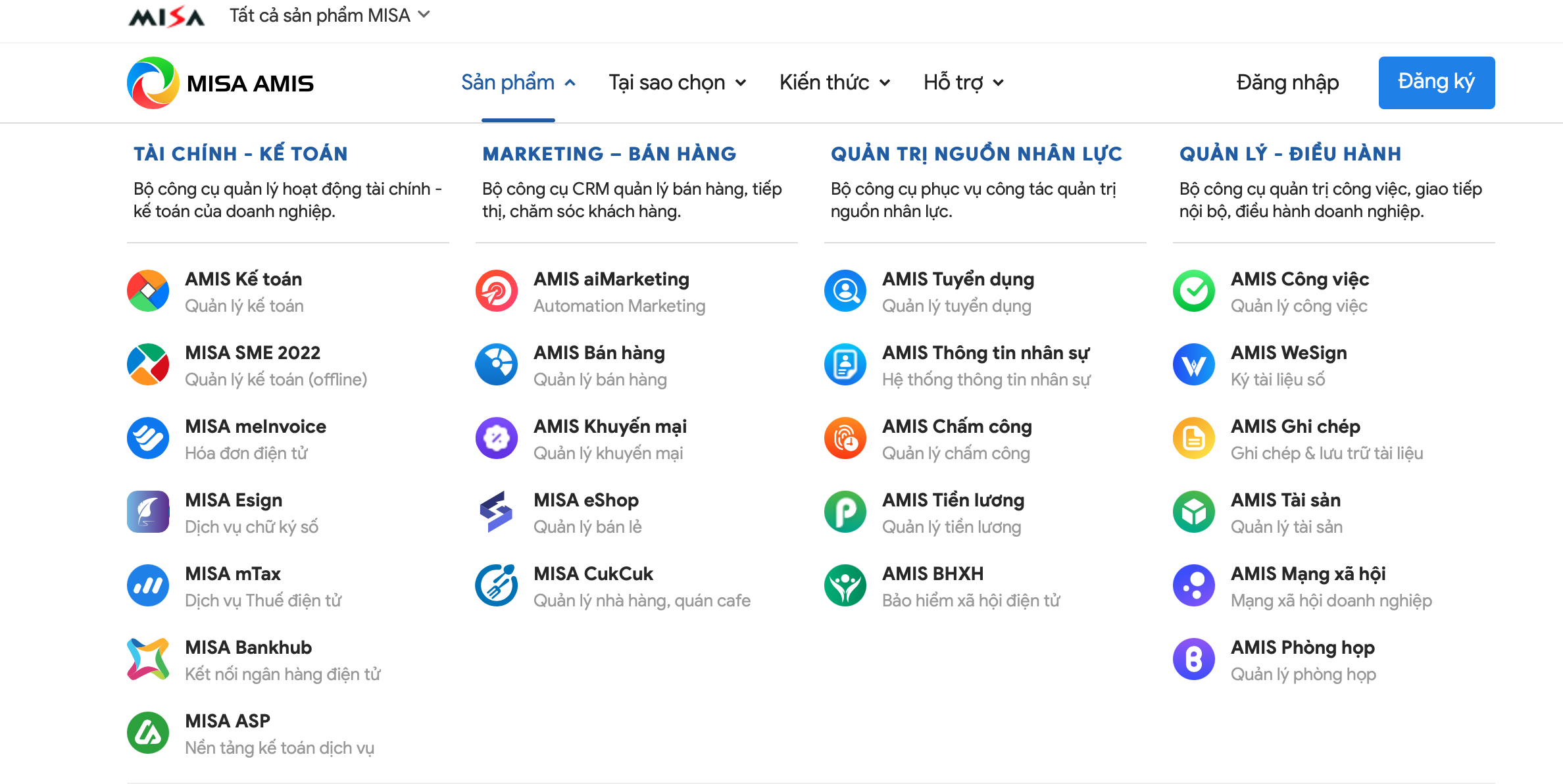Click 'Mạng xã hội doanh nghiệp' text
Image resolution: width=1563 pixels, height=784 pixels.
(1331, 600)
